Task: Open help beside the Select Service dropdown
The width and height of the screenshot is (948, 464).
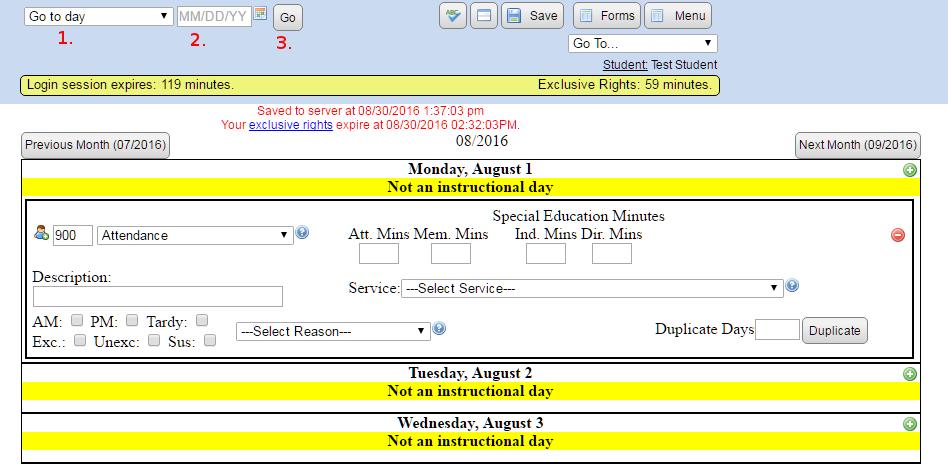Action: coord(792,286)
